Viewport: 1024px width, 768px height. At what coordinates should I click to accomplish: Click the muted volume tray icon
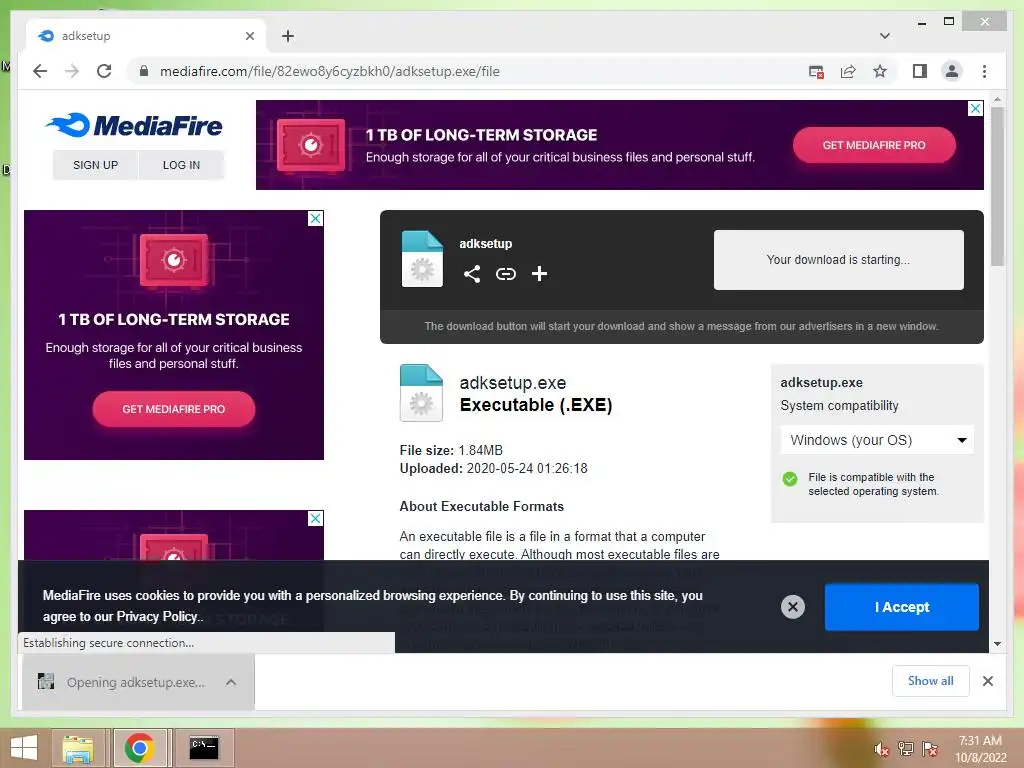coord(881,749)
